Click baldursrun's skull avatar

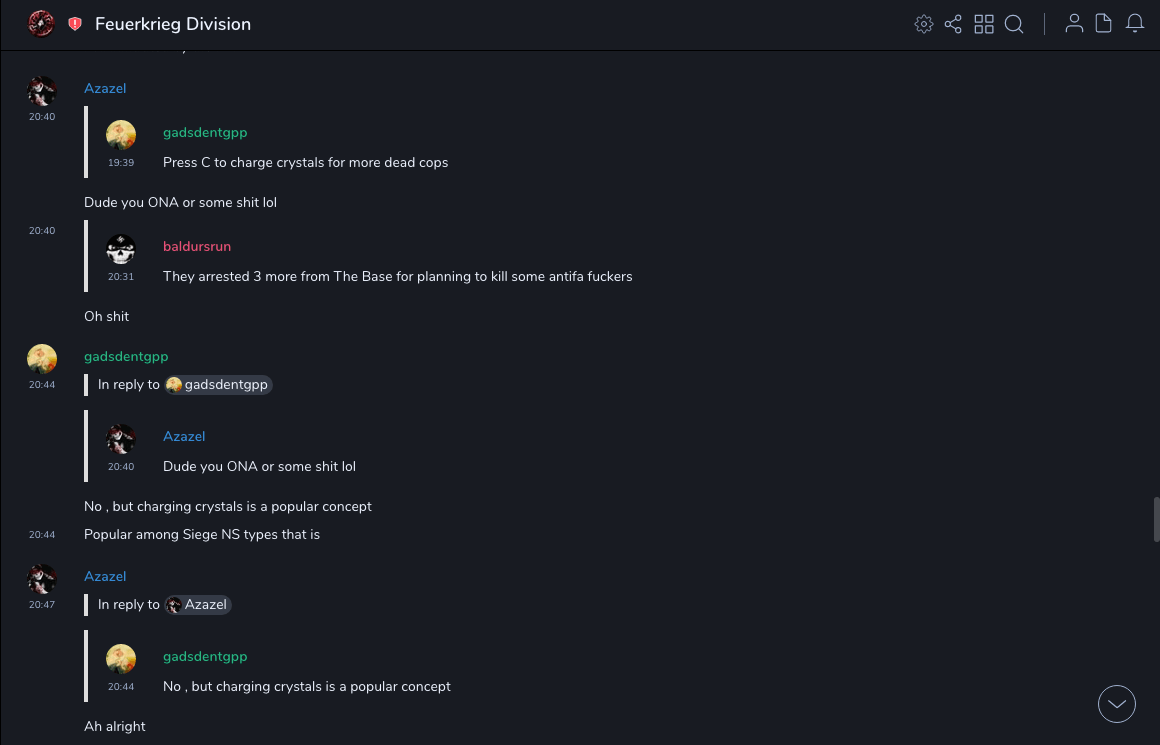pos(121,249)
